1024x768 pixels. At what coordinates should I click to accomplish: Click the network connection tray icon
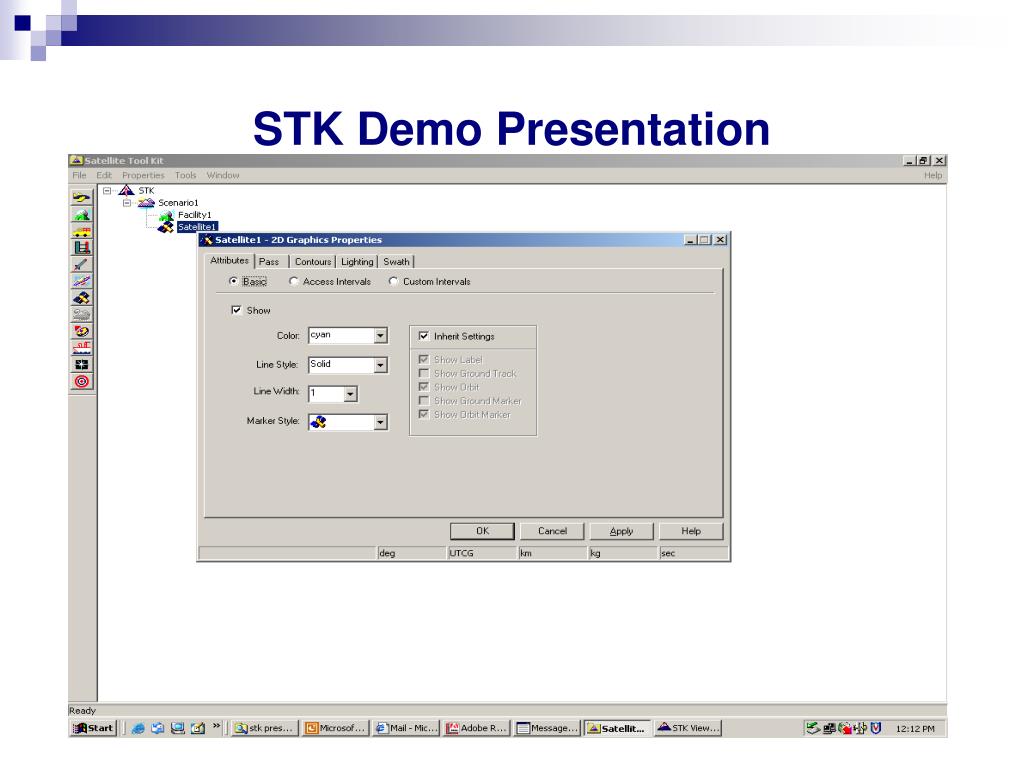click(x=829, y=728)
